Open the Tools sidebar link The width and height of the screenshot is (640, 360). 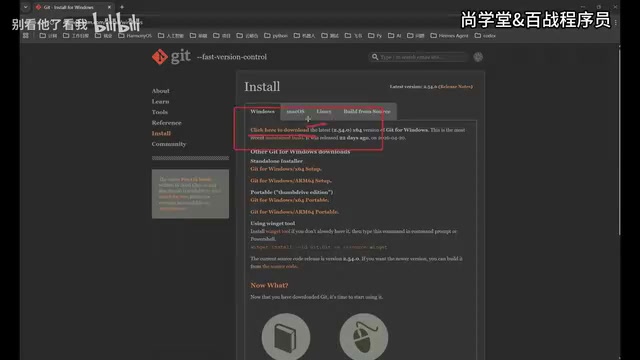coord(160,112)
